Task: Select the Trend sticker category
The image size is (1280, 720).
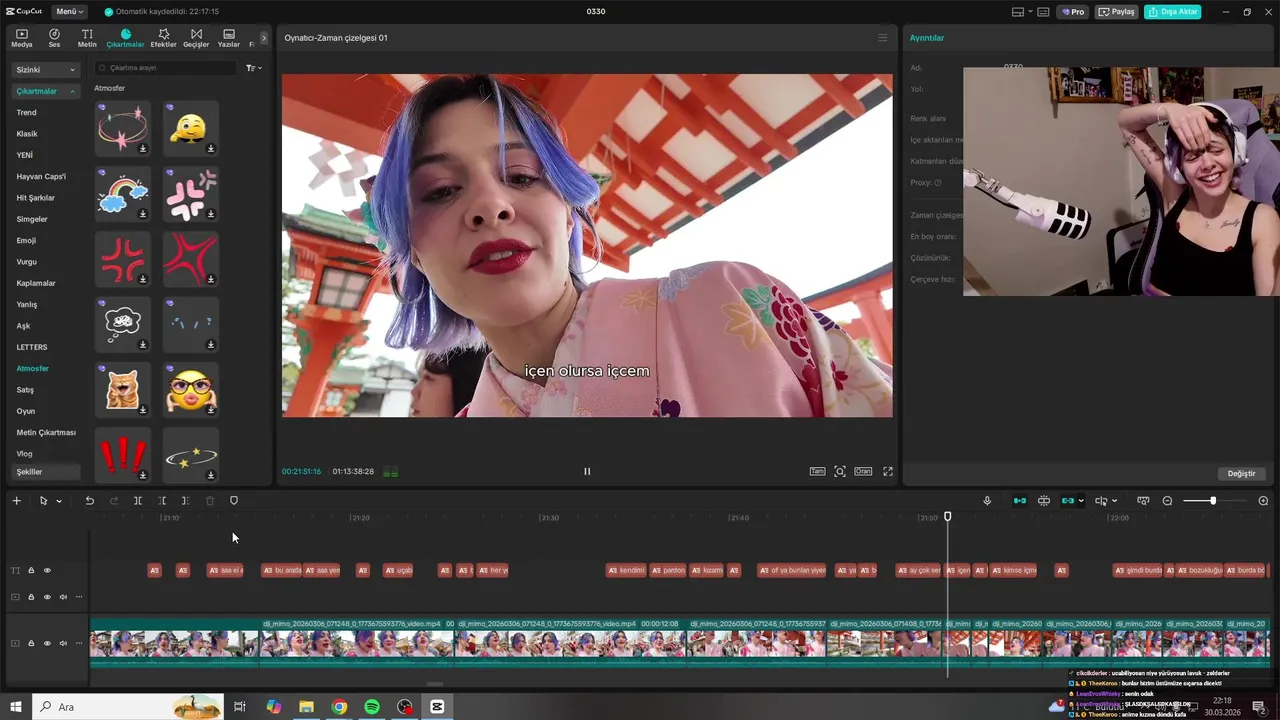Action: [x=26, y=113]
